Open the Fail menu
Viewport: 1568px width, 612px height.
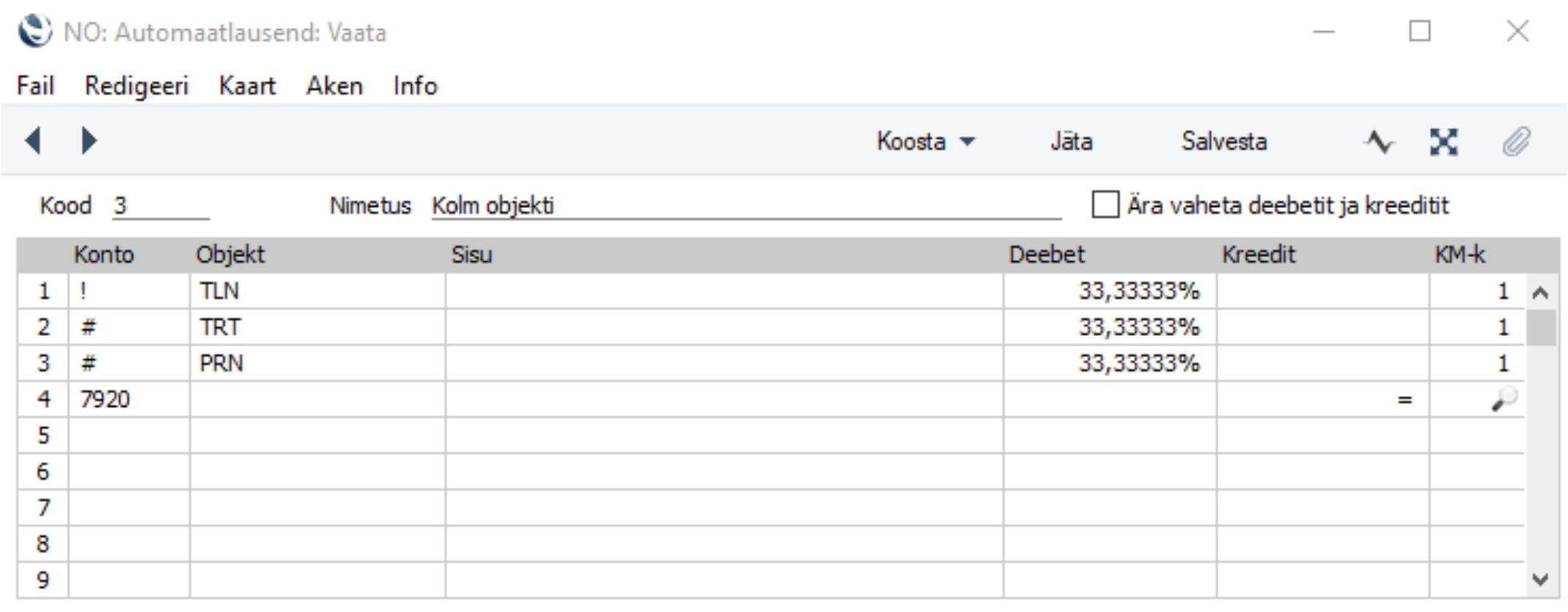tap(35, 86)
